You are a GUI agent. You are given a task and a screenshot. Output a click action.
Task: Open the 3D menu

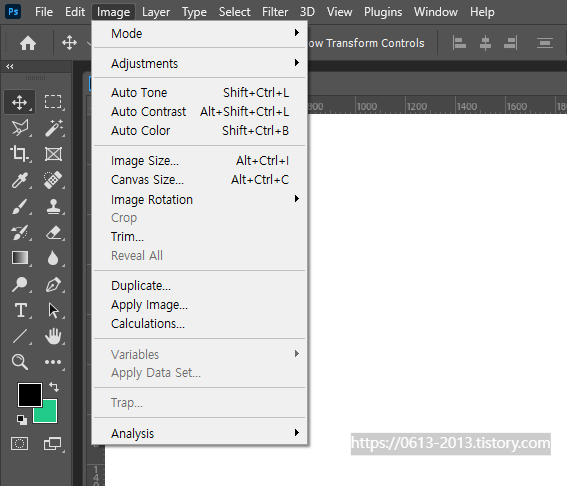[x=307, y=12]
